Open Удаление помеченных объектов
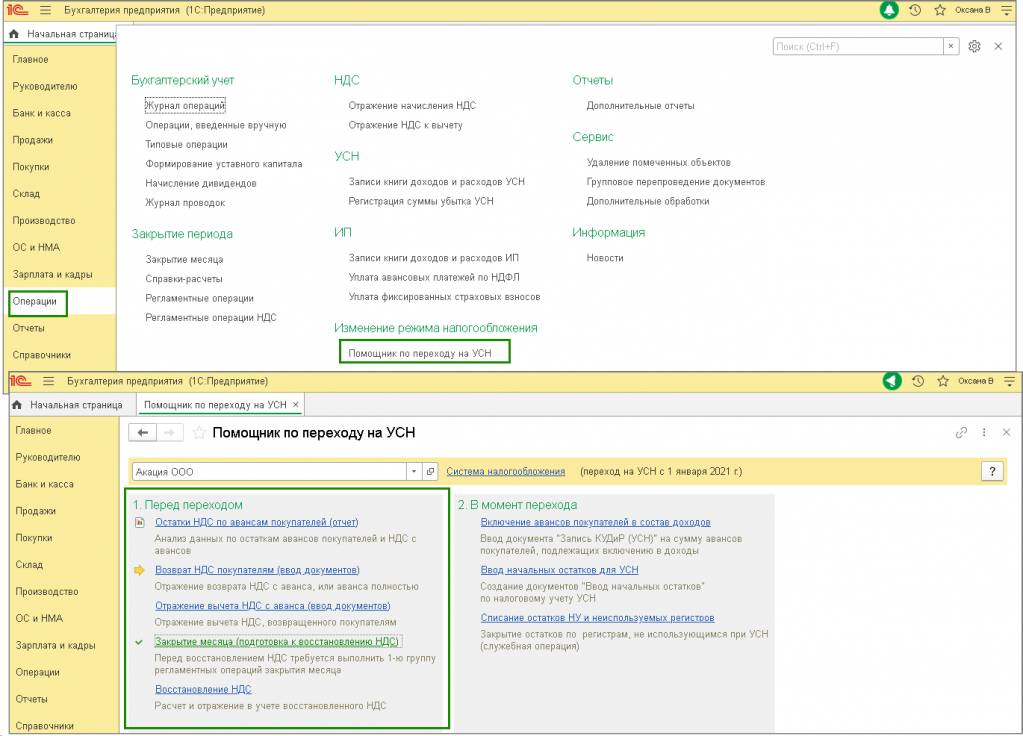This screenshot has height=736, width=1023. [658, 162]
